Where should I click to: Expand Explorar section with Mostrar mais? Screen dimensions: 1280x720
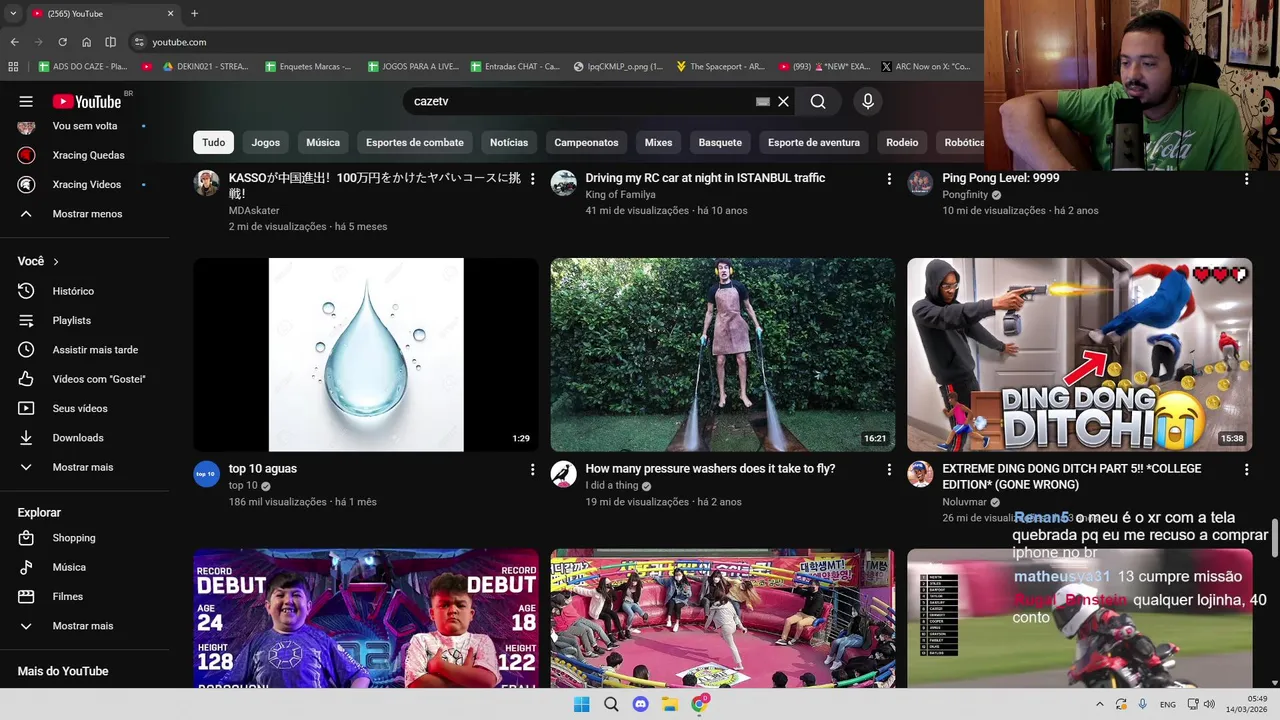click(85, 626)
